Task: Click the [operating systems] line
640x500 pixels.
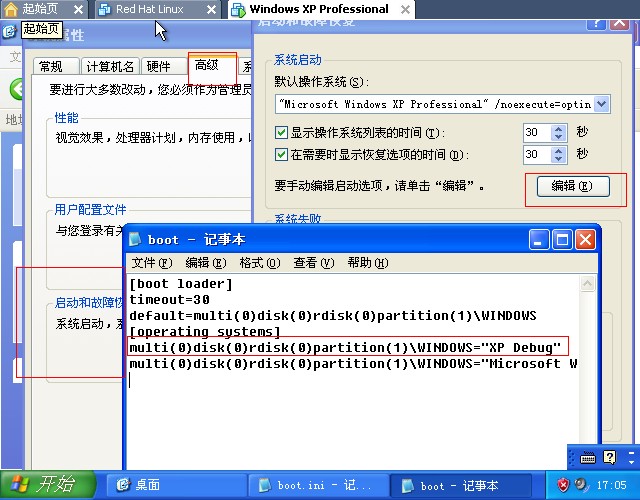Action: click(x=205, y=331)
